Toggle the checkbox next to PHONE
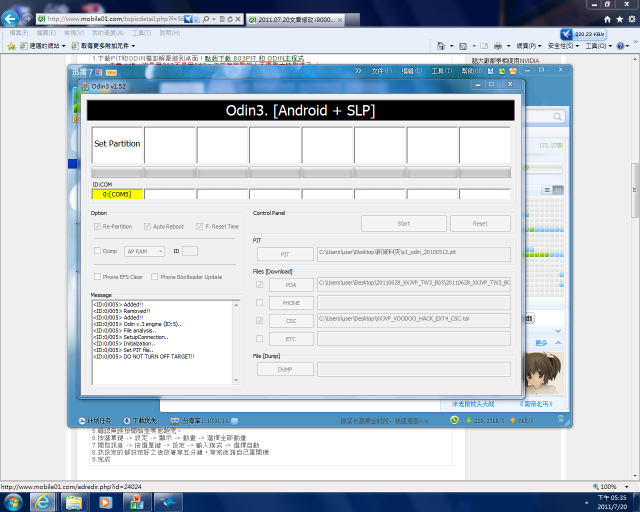The height and width of the screenshot is (512, 640). point(259,303)
